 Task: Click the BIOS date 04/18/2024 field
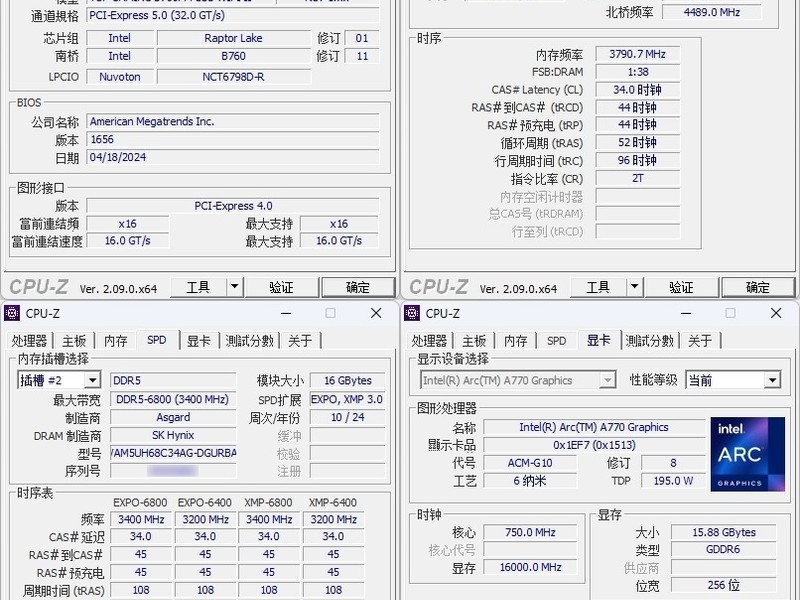coord(233,157)
